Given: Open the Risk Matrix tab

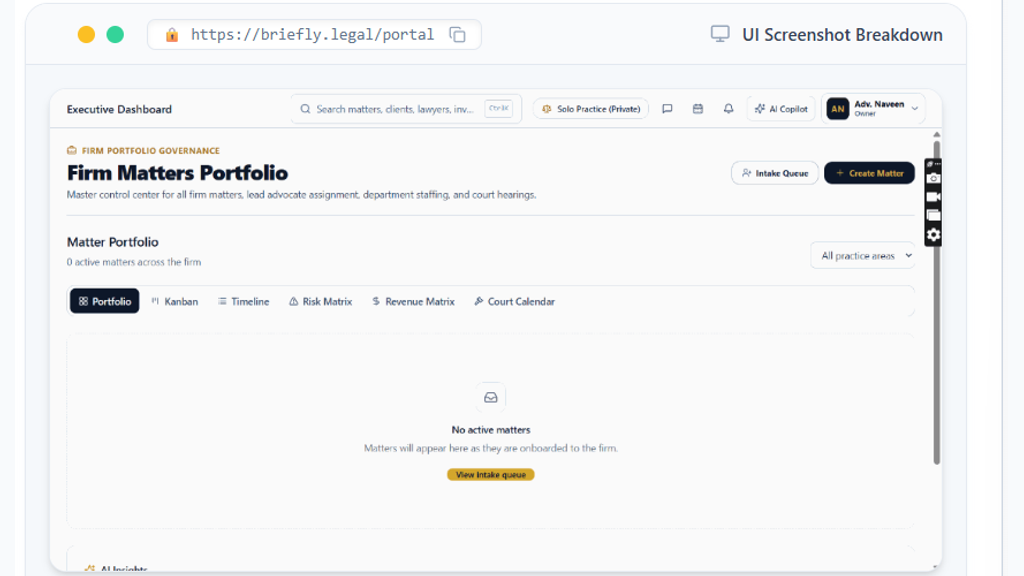Looking at the screenshot, I should [321, 301].
